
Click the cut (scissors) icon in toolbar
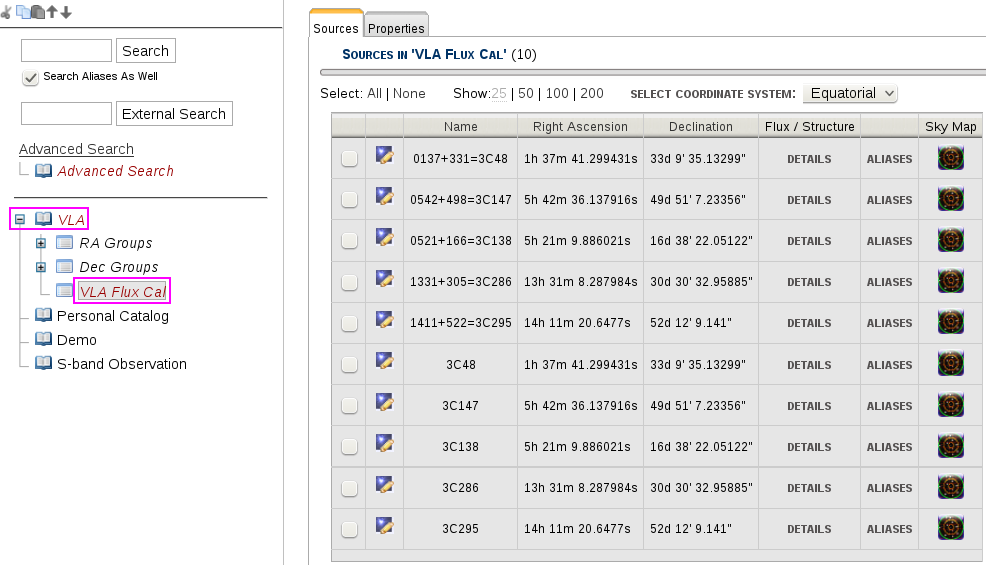tap(7, 12)
